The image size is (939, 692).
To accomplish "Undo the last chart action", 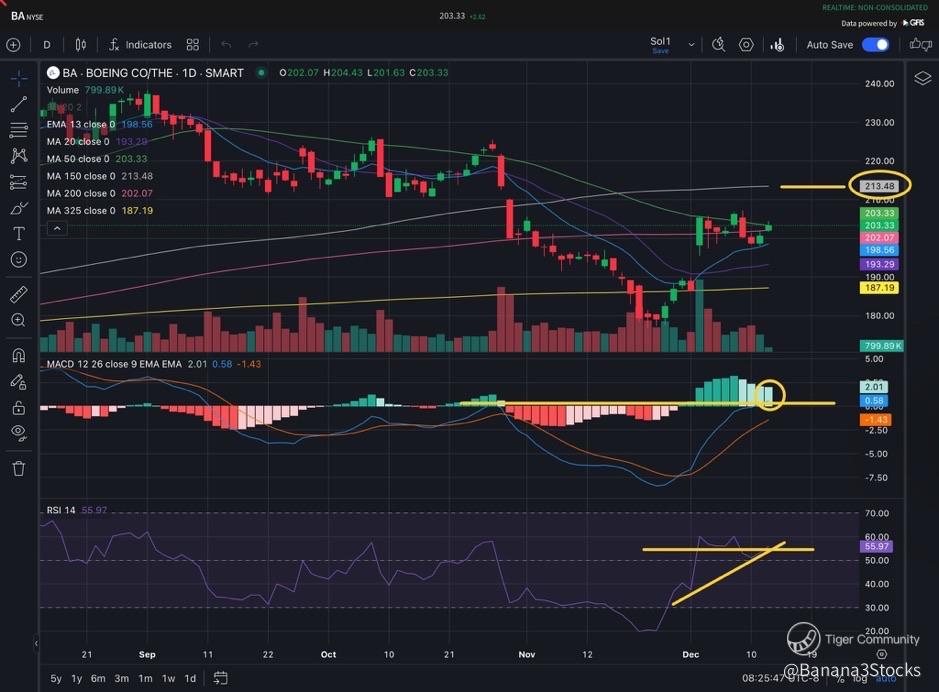I will 226,45.
